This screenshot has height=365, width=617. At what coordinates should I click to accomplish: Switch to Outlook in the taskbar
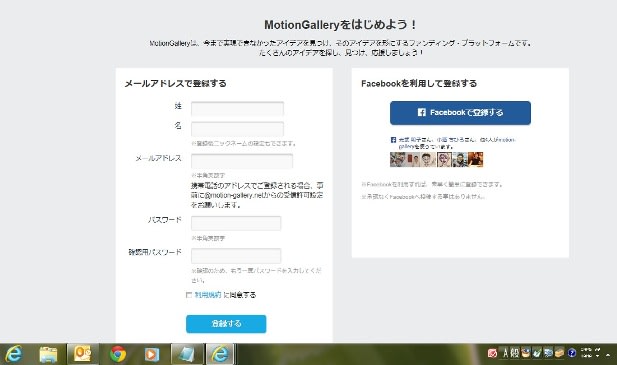(x=83, y=354)
